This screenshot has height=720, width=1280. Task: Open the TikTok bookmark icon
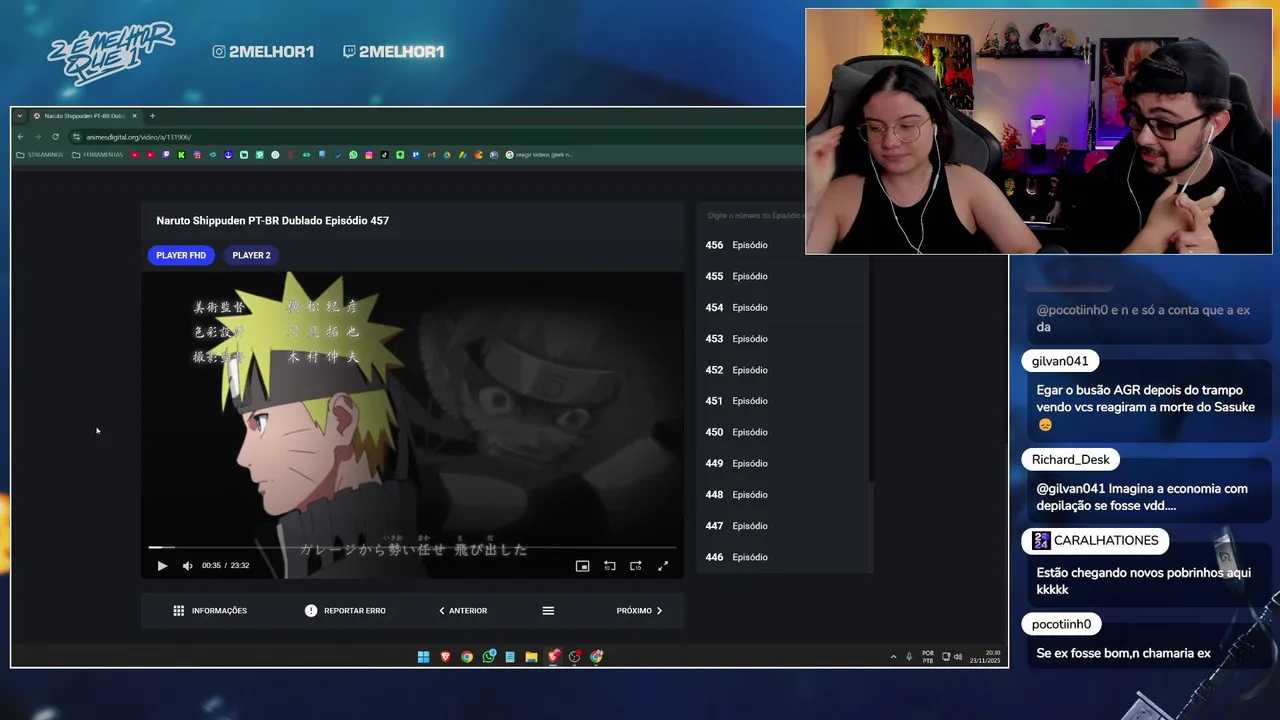384,155
